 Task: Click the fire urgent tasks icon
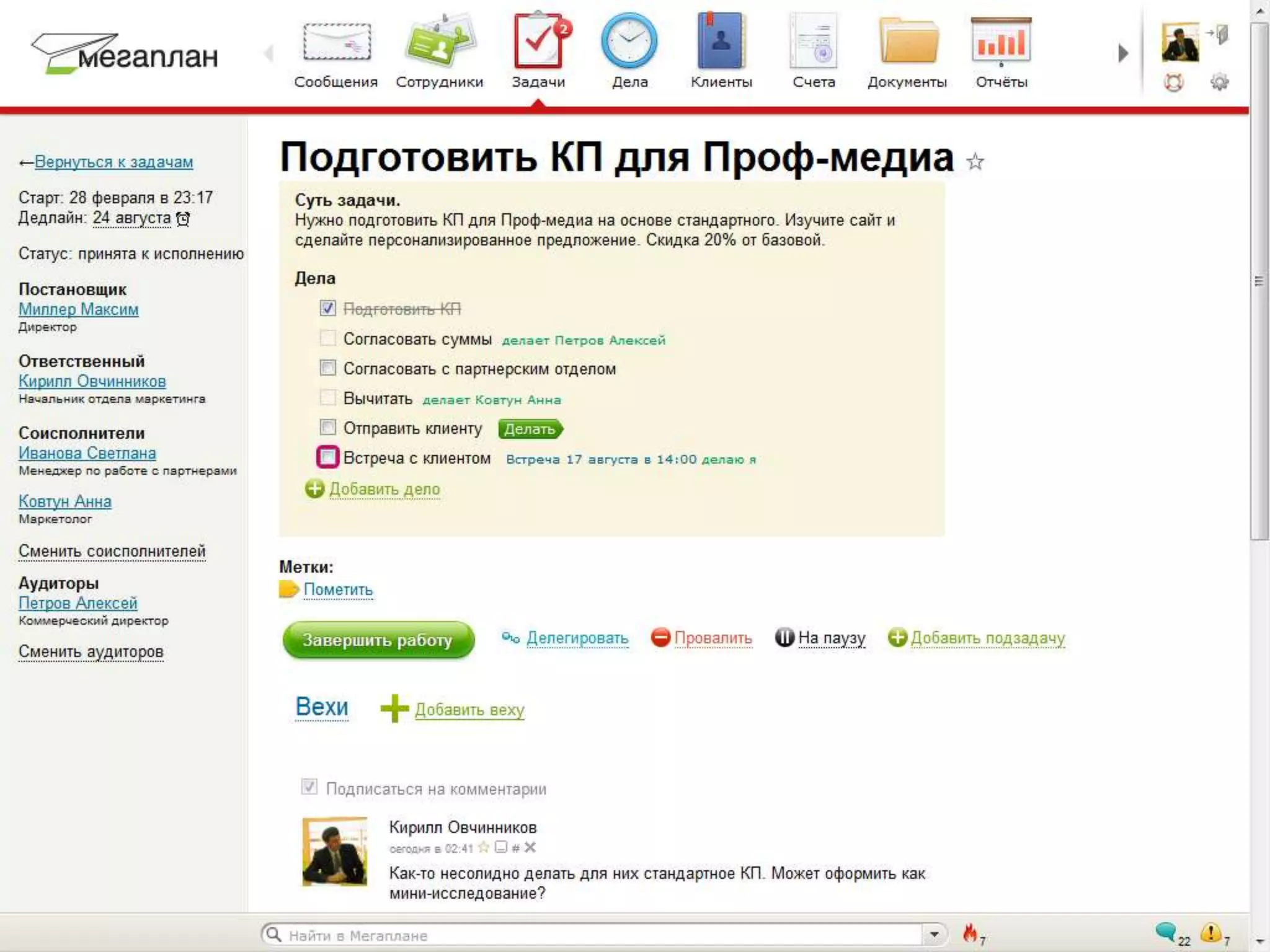pyautogui.click(x=970, y=932)
